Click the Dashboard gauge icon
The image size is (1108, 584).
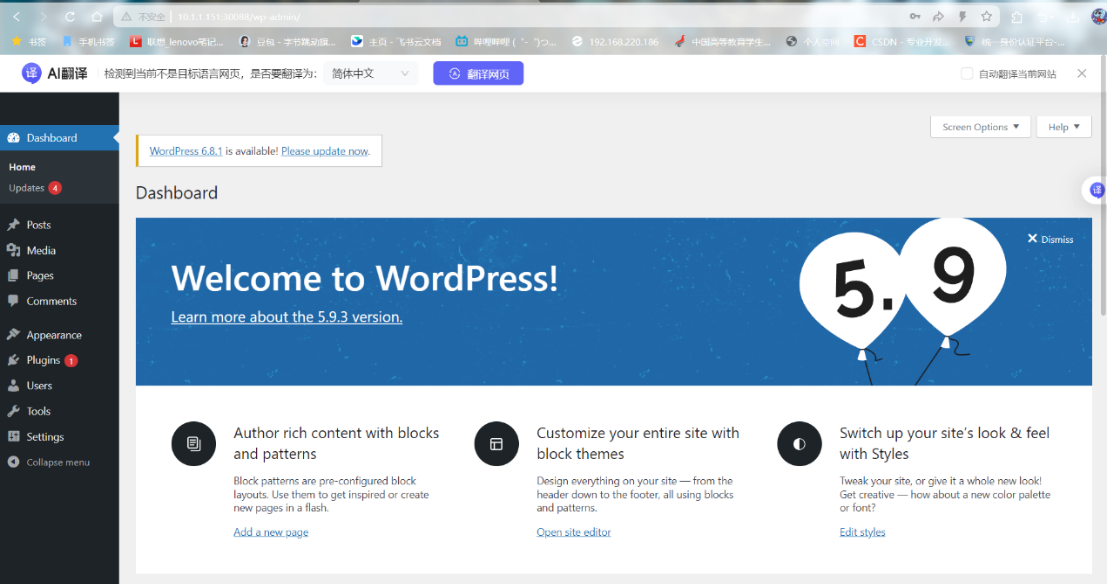click(13, 138)
